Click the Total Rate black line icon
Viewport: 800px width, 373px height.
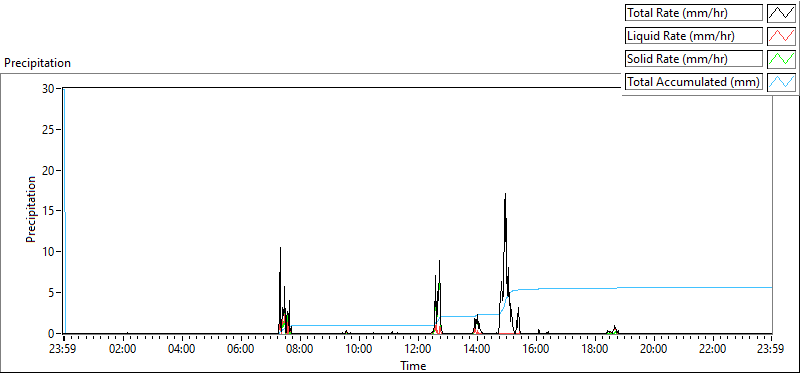[x=781, y=13]
